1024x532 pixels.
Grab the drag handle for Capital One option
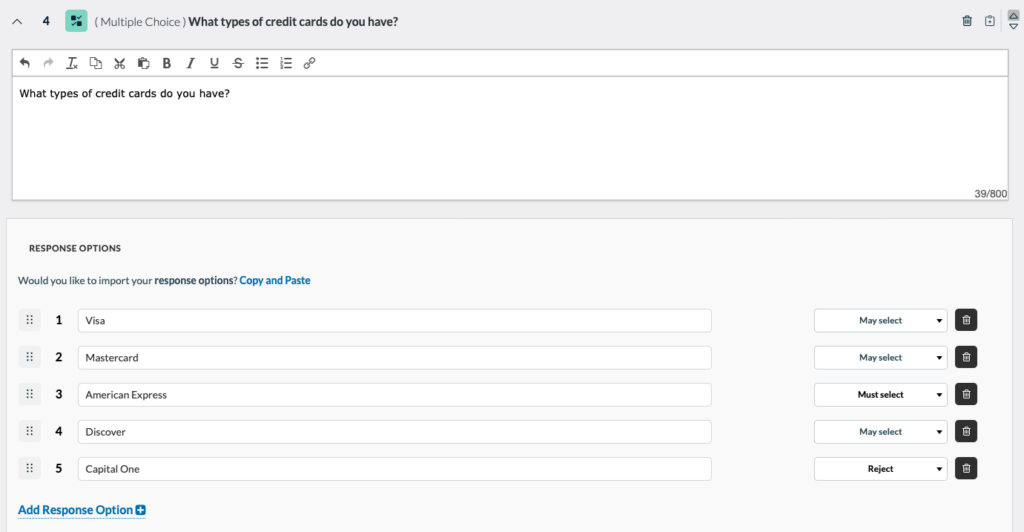(x=29, y=468)
